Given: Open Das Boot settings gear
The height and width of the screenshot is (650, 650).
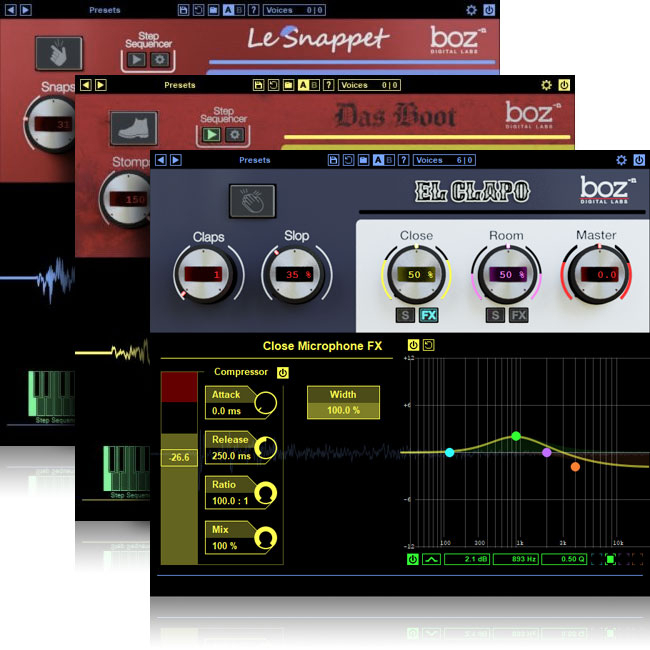Looking at the screenshot, I should [x=546, y=85].
